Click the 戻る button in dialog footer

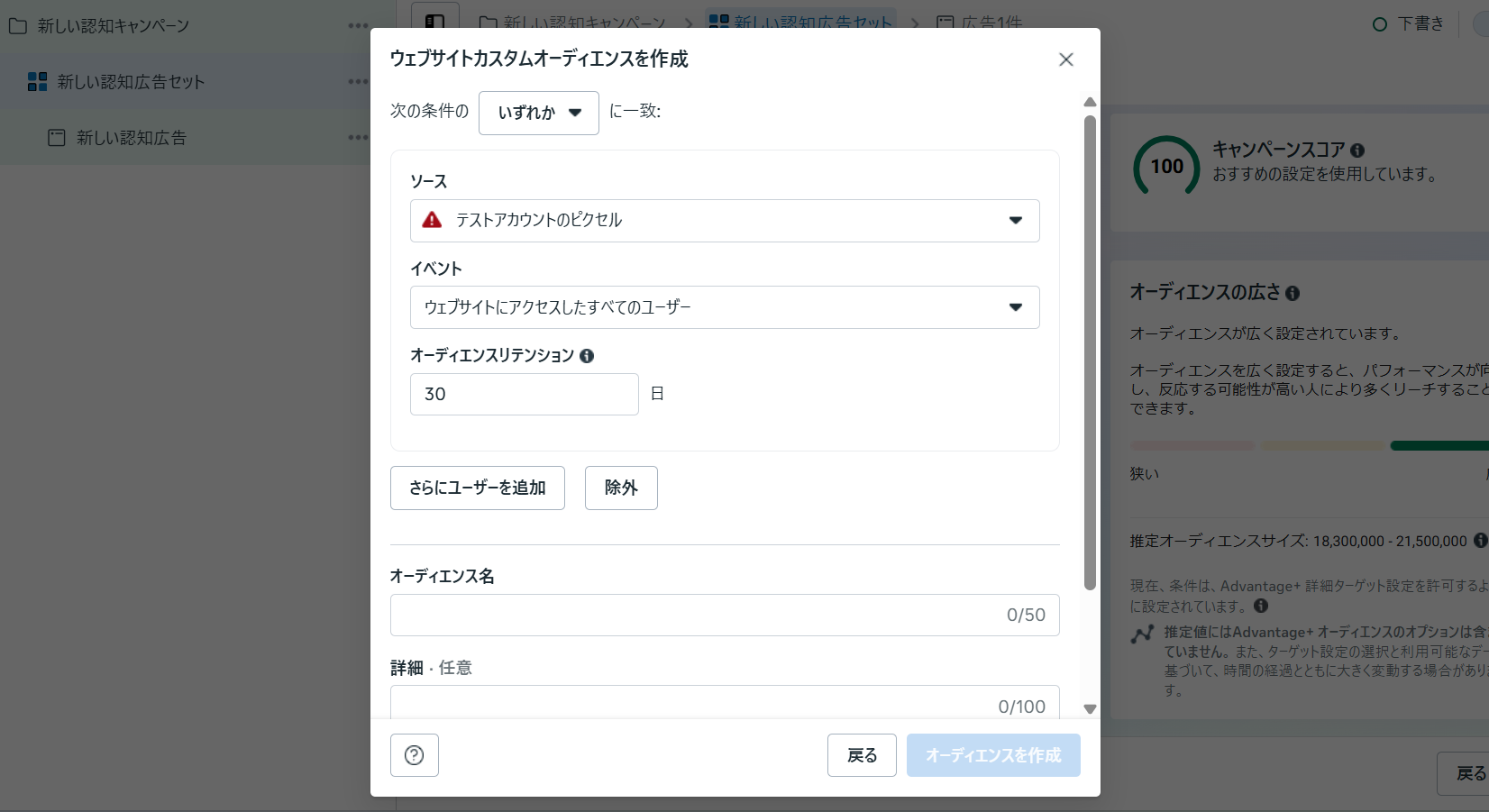pos(861,755)
